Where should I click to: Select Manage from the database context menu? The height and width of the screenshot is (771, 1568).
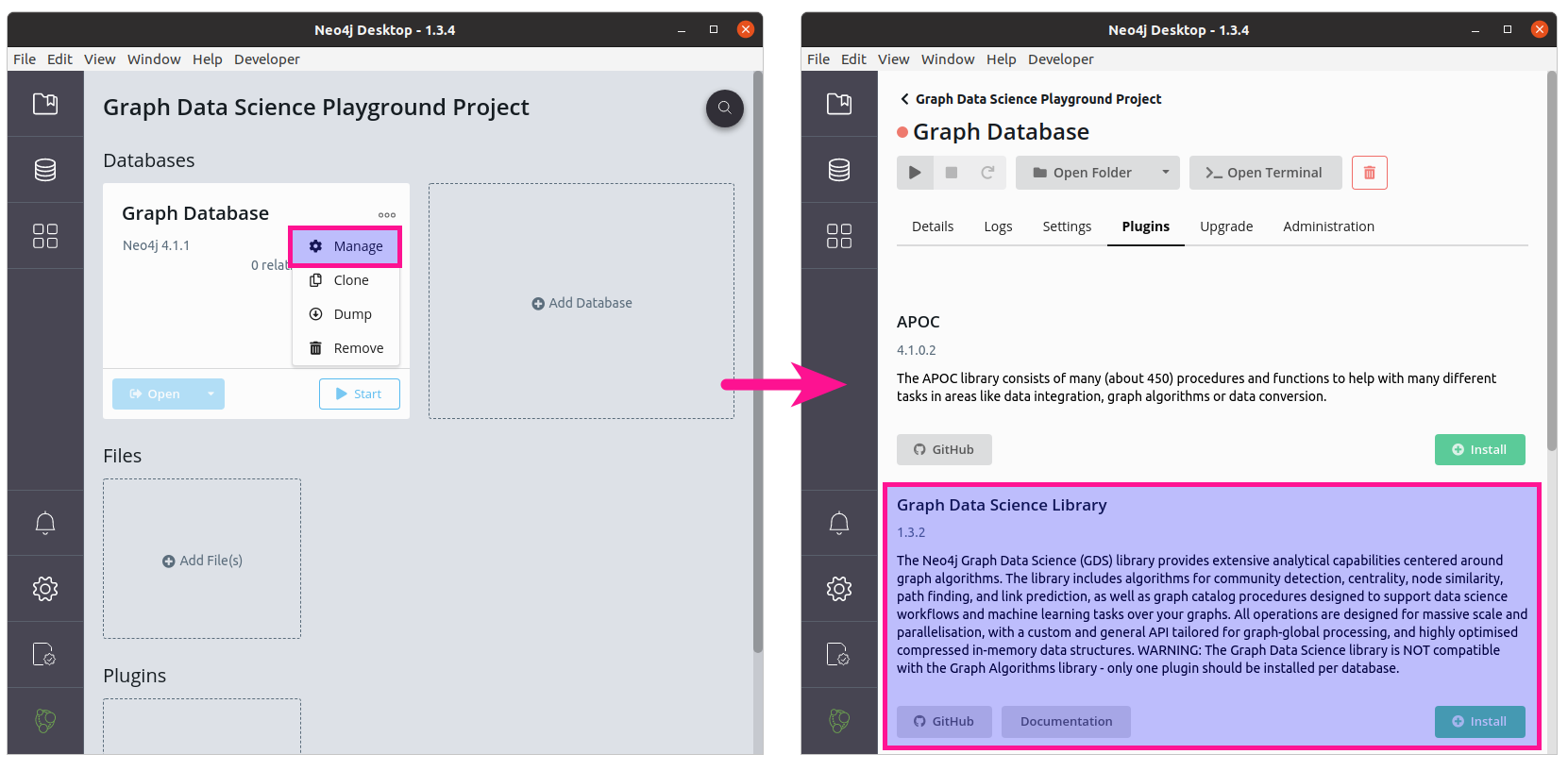[346, 246]
